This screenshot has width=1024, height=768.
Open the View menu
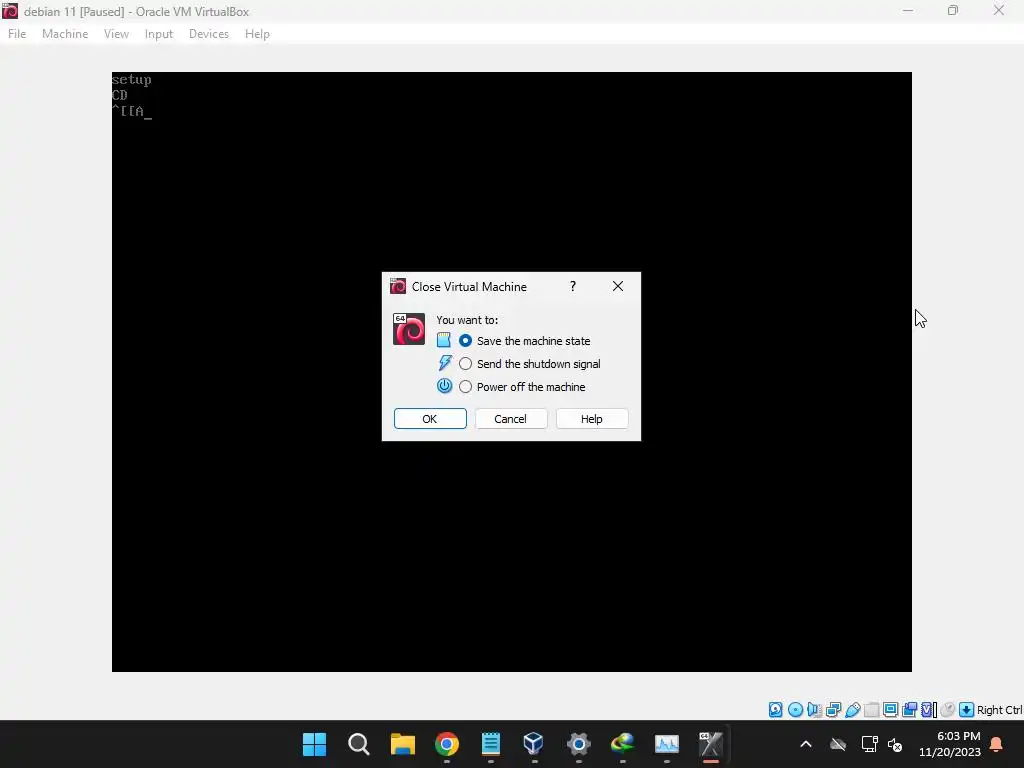click(116, 34)
